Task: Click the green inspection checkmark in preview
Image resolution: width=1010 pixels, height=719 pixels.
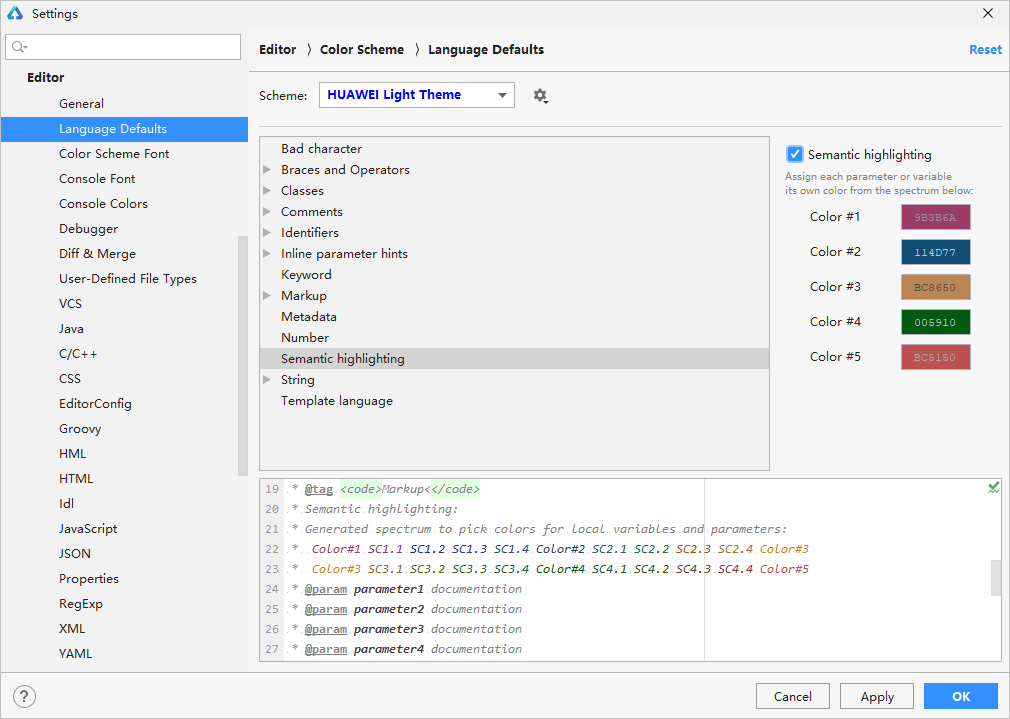Action: click(993, 488)
